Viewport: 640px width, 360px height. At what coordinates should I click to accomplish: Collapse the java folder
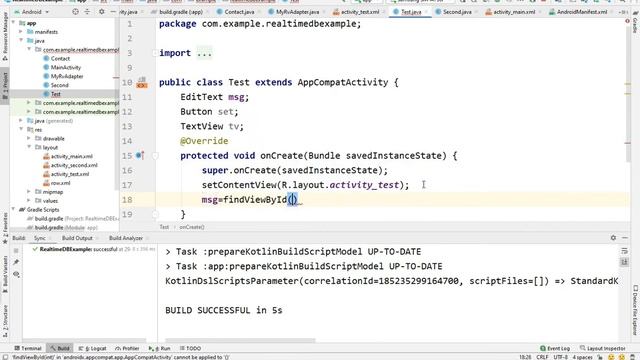[x=21, y=40]
